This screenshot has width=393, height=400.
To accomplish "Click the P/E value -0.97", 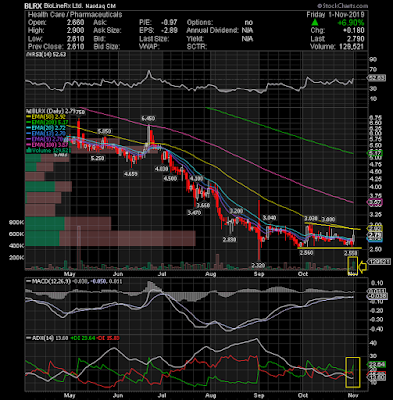I will 169,23.
